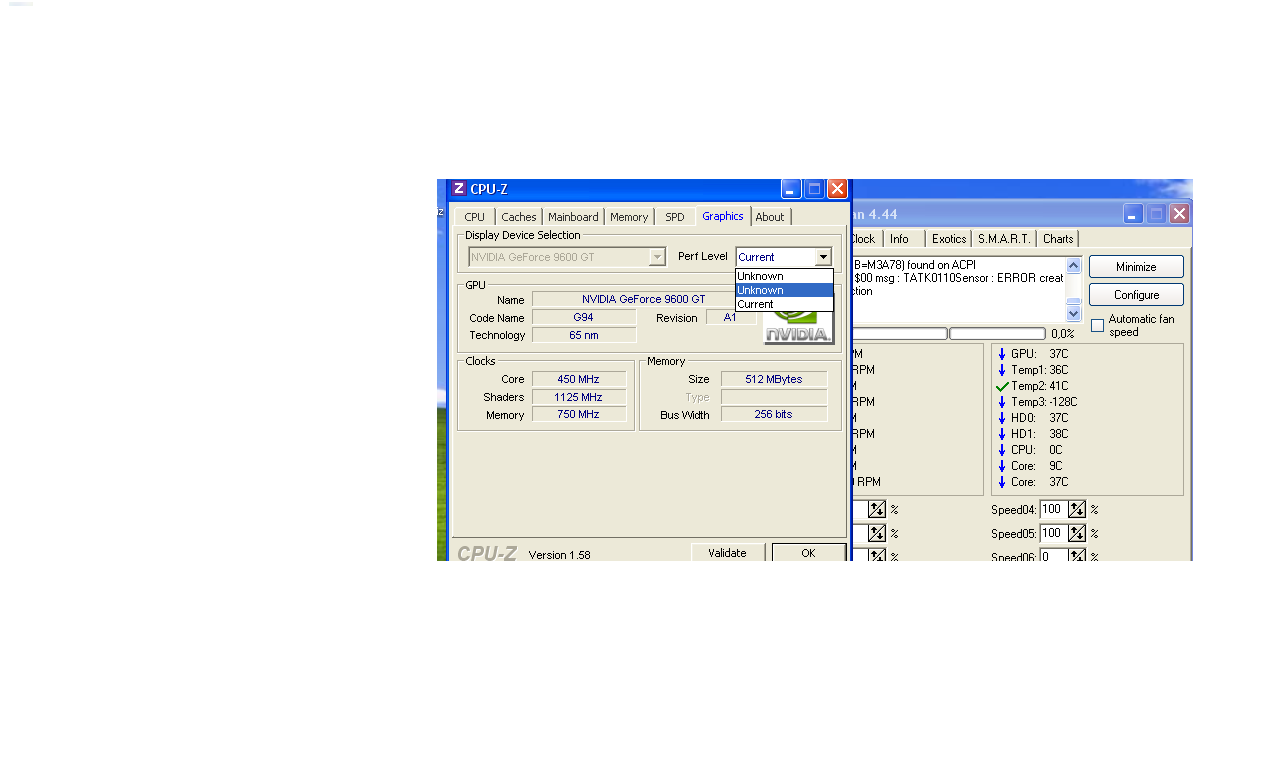Go to the Mainboard tab

point(573,217)
